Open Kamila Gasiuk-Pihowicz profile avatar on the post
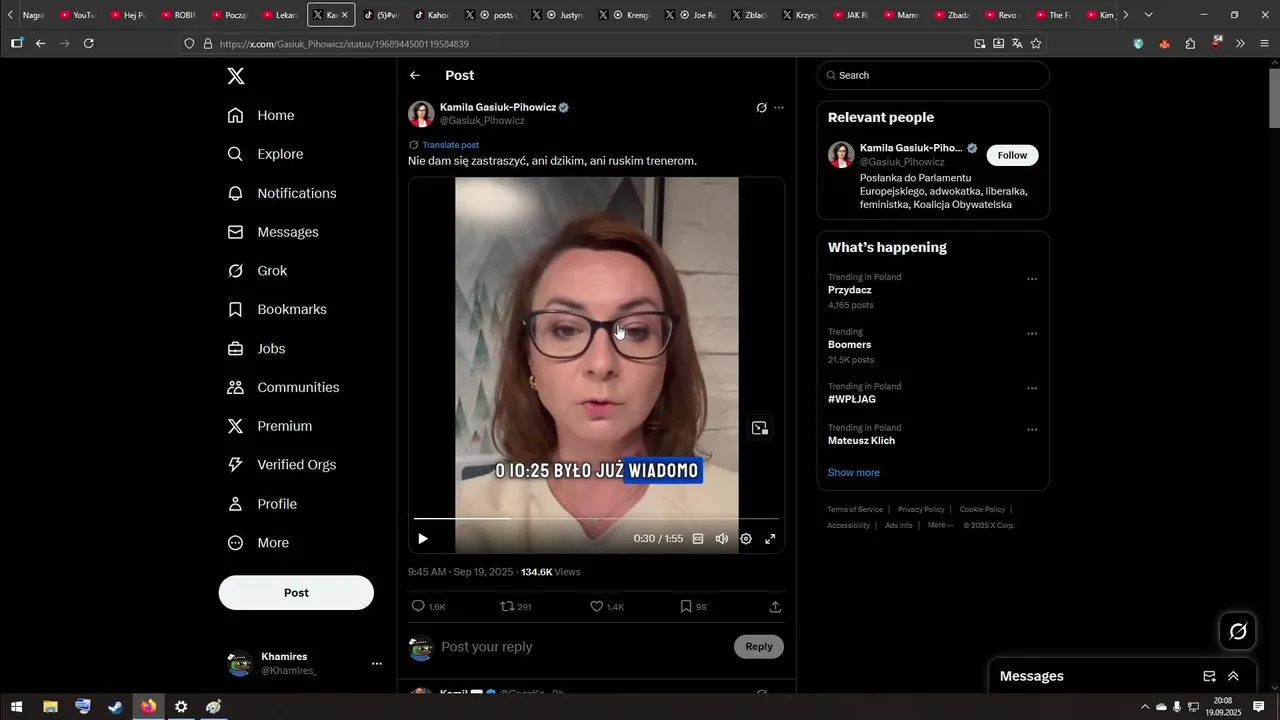1280x720 pixels. (x=421, y=114)
